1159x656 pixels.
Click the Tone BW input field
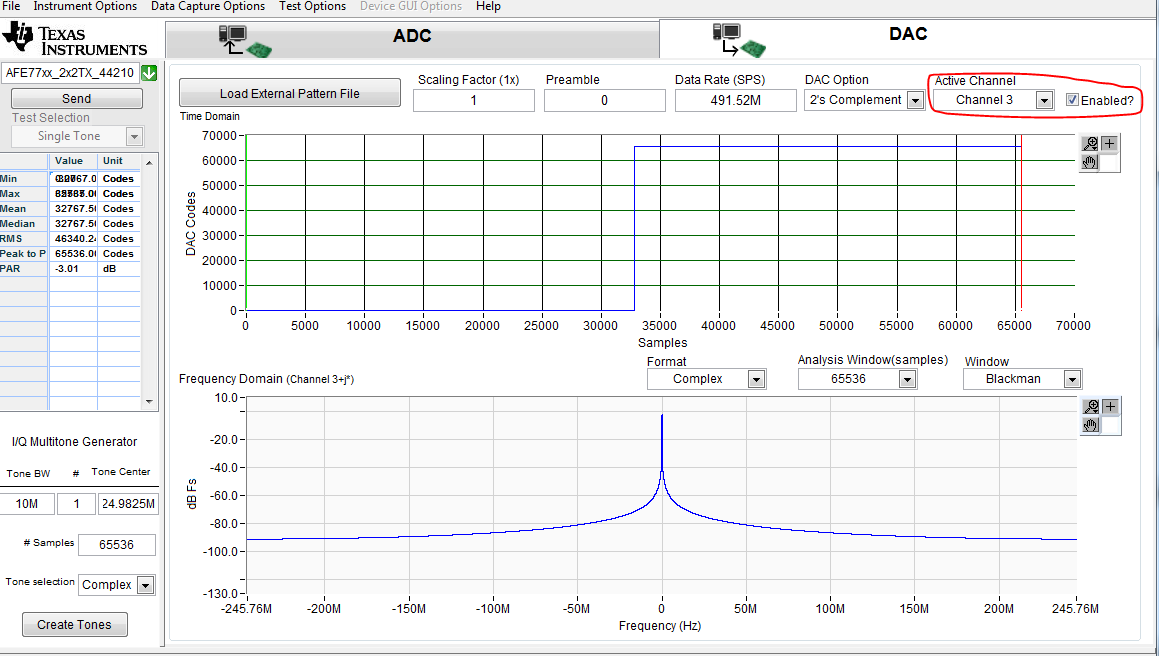26,504
